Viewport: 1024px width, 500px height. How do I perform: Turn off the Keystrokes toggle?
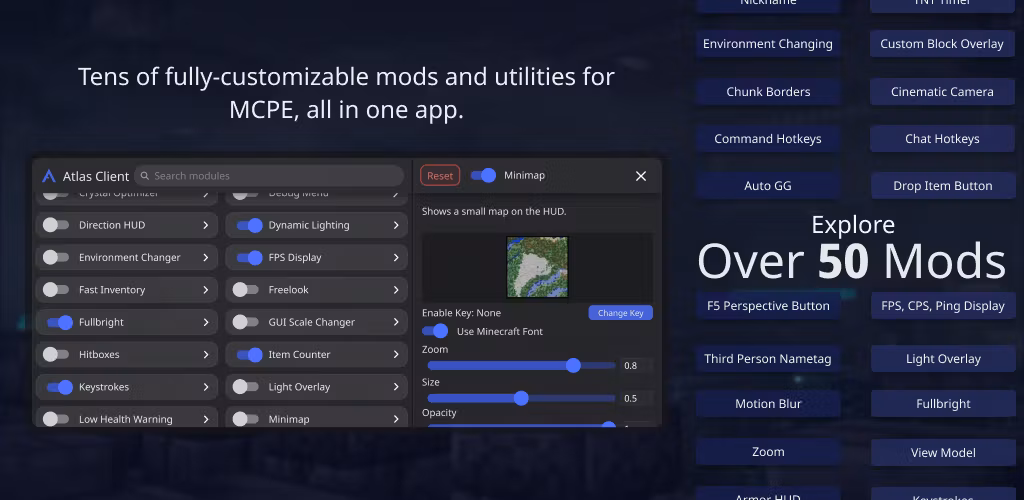coord(59,387)
